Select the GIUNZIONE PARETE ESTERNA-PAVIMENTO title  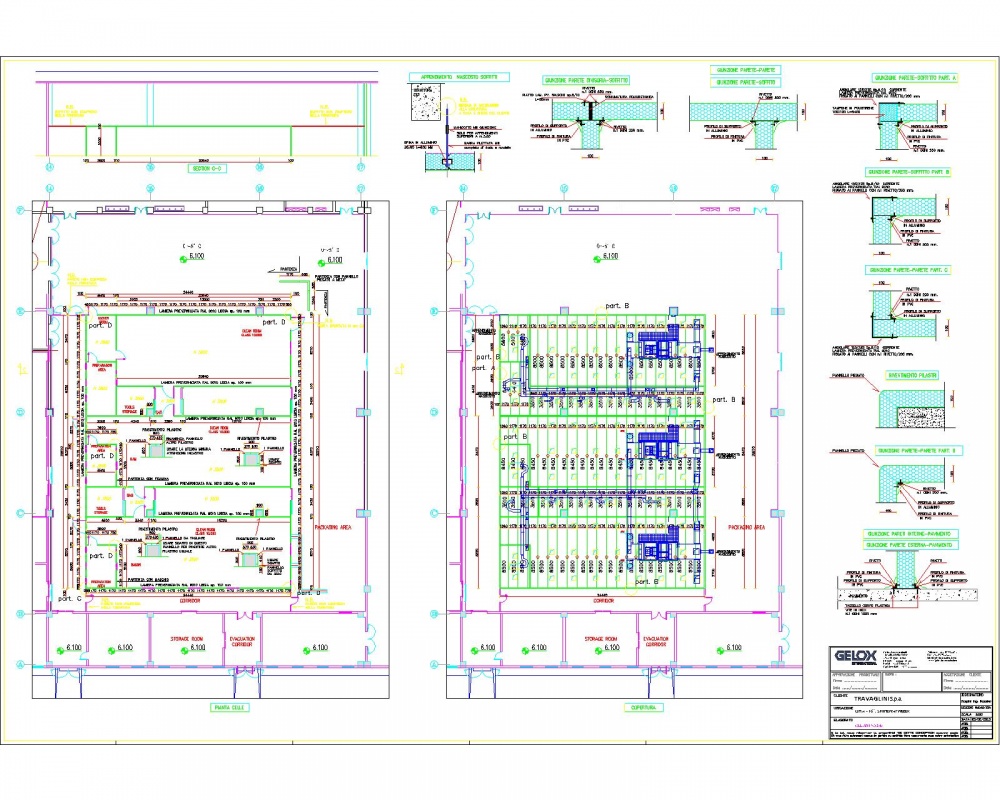coord(911,545)
